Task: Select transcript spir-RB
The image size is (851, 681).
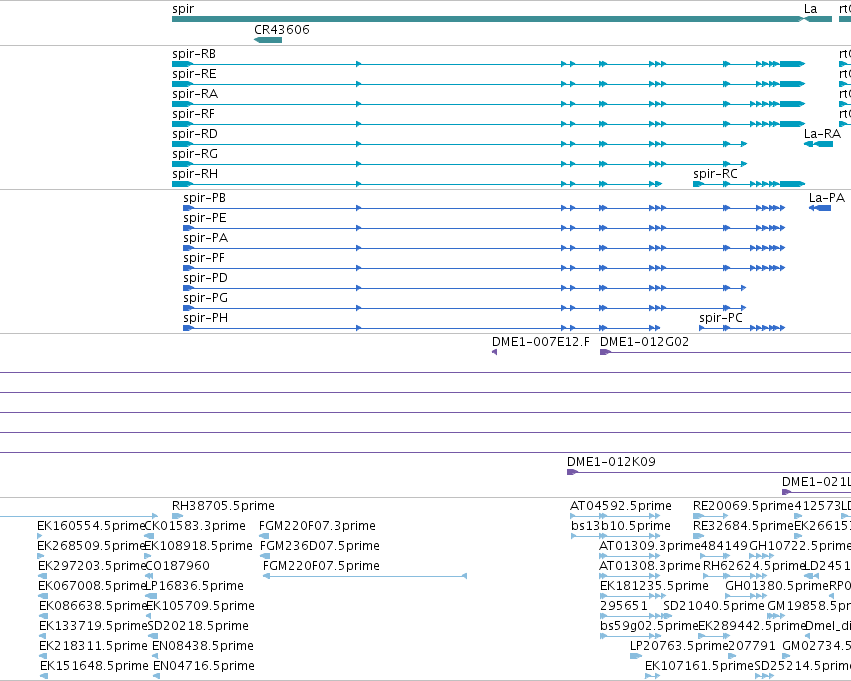Action: click(x=488, y=64)
